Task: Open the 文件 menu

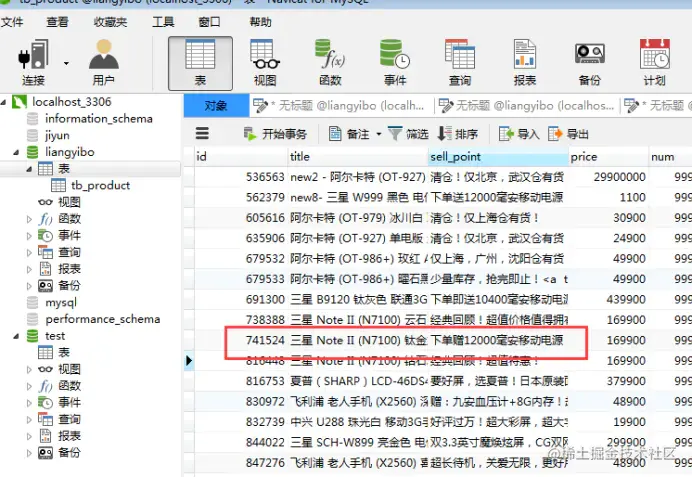Action: tap(12, 22)
